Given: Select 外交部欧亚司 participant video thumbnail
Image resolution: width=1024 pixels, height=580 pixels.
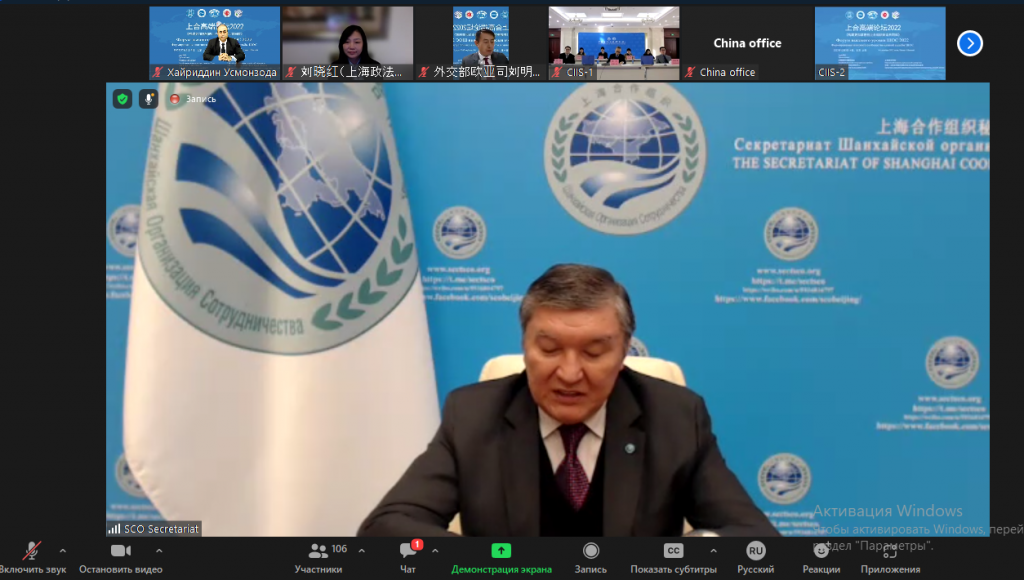Looking at the screenshot, I should click(x=481, y=43).
